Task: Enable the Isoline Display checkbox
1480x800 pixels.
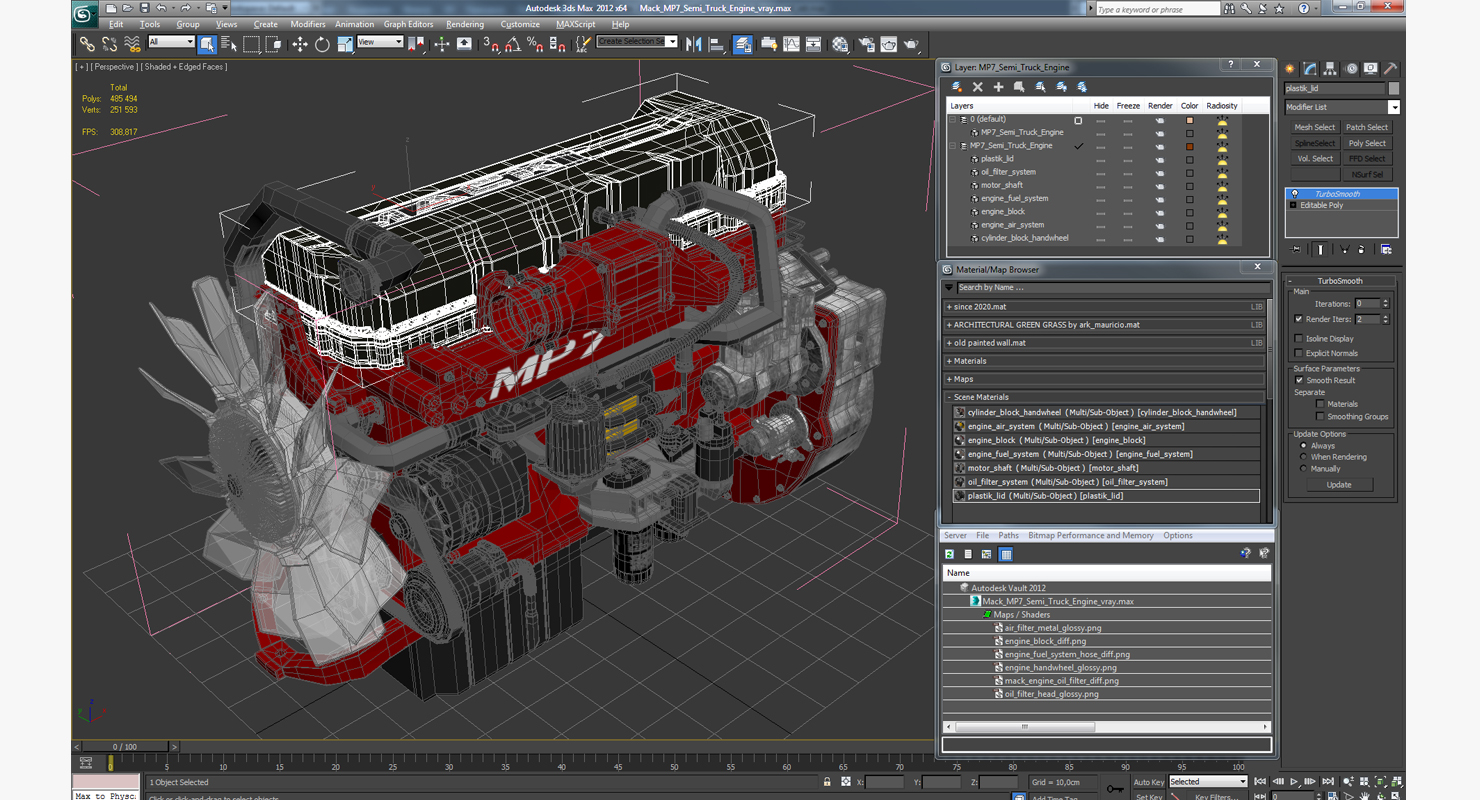Action: click(x=1299, y=339)
